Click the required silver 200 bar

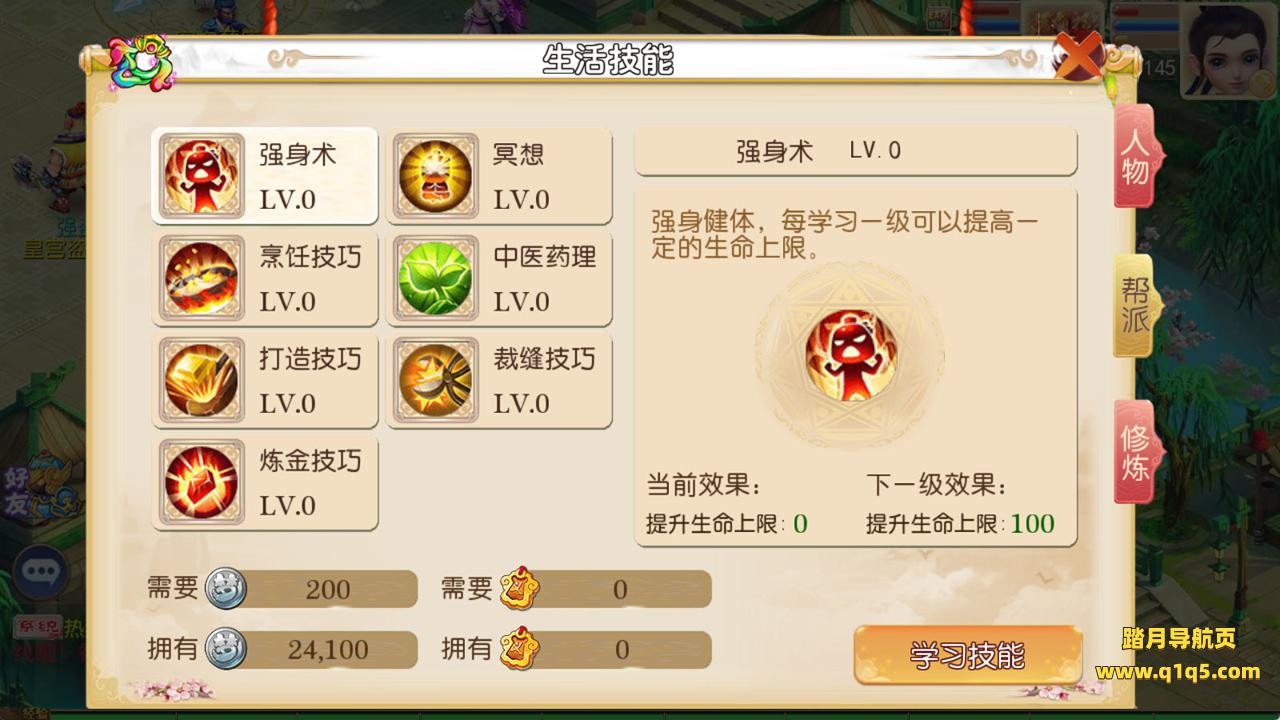pyautogui.click(x=327, y=589)
